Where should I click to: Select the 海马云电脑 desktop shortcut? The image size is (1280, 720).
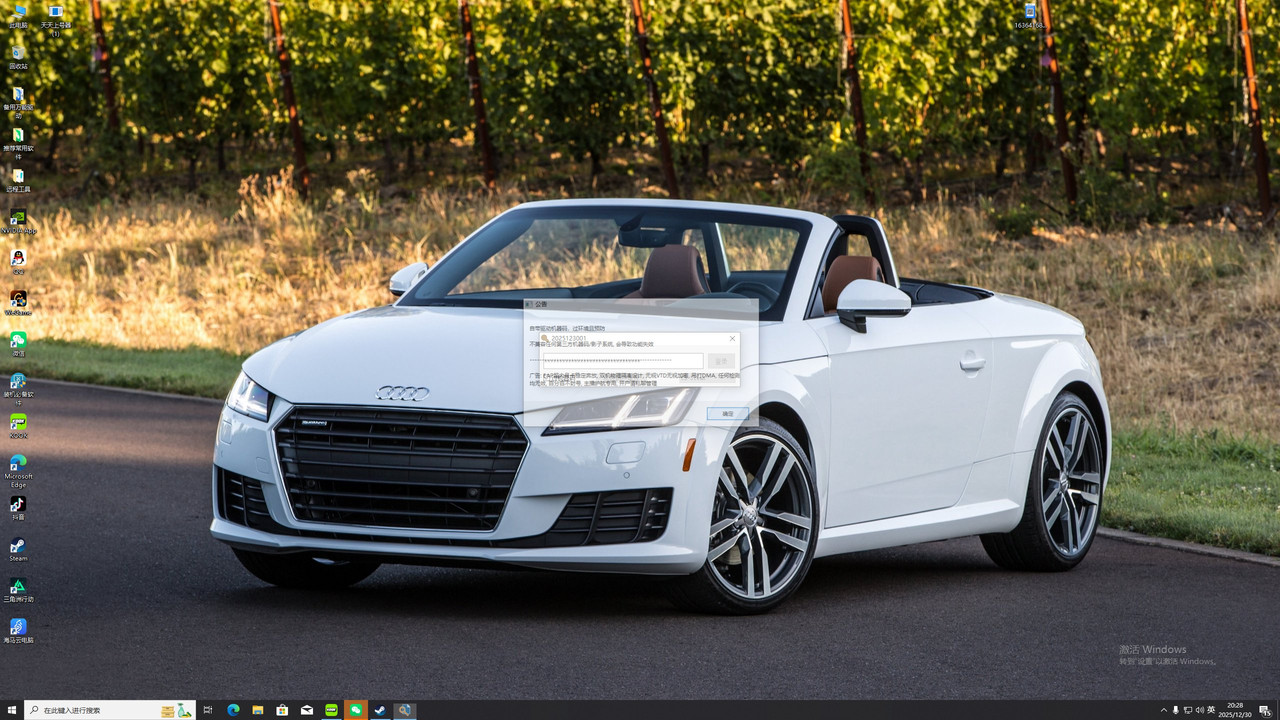click(x=18, y=631)
